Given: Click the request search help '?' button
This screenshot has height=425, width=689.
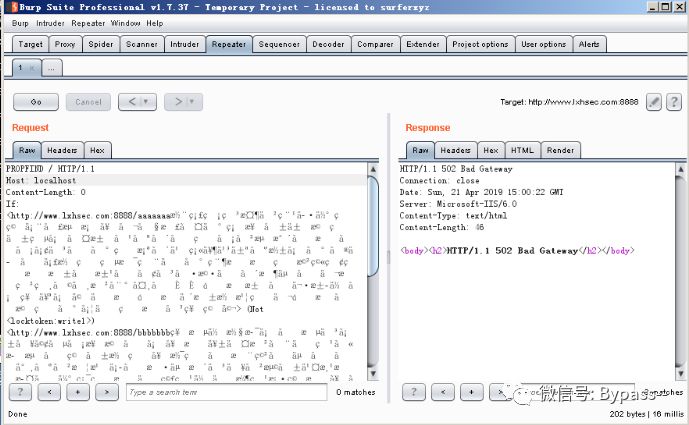Looking at the screenshot, I should pos(20,392).
